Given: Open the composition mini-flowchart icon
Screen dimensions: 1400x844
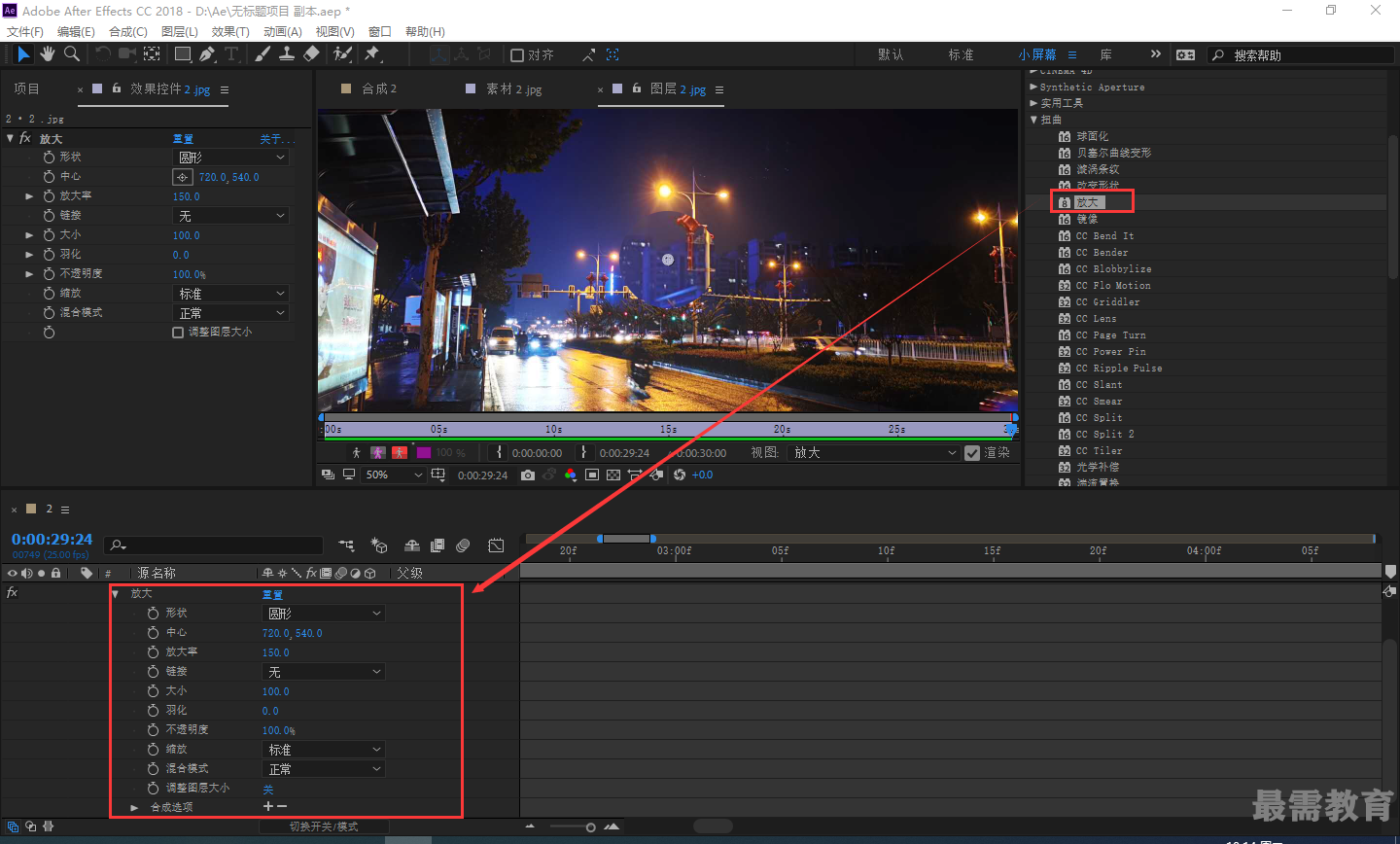Looking at the screenshot, I should click(x=346, y=545).
